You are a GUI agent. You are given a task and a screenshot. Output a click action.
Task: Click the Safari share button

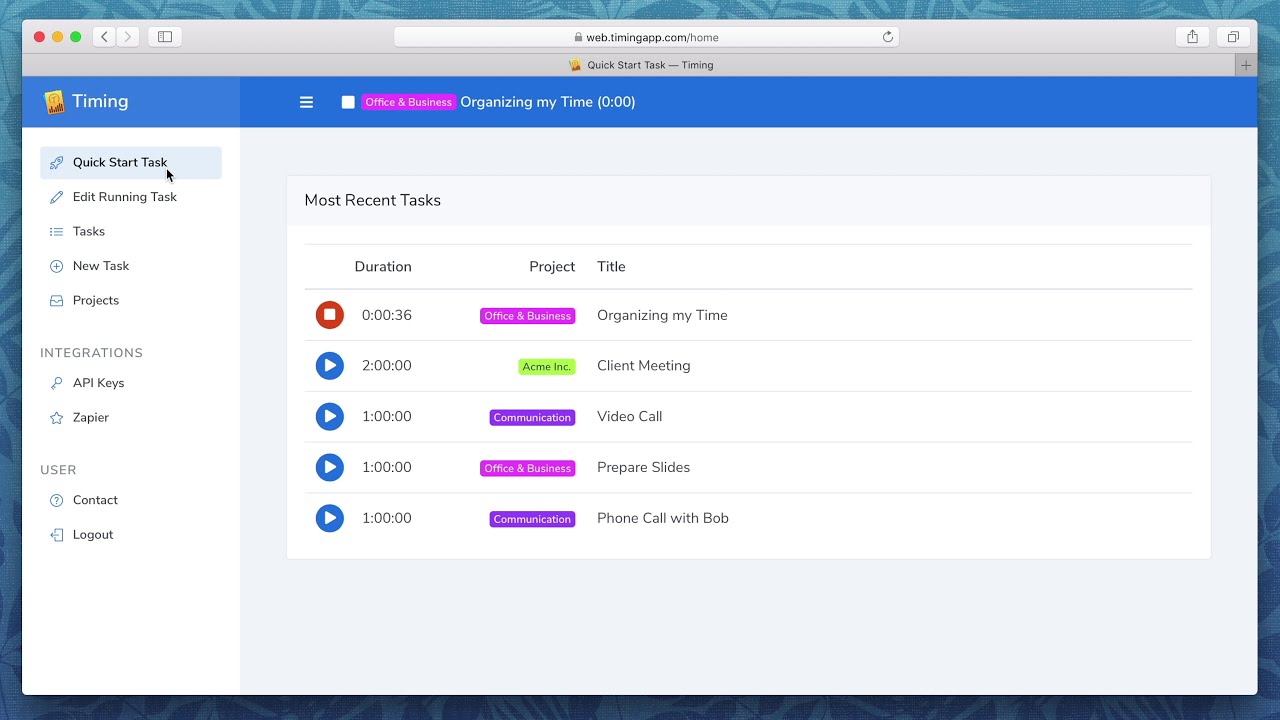[1192, 37]
